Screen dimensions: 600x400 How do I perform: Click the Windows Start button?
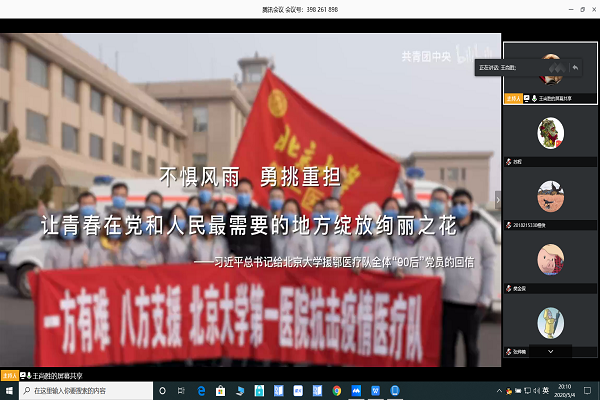(x=8, y=391)
